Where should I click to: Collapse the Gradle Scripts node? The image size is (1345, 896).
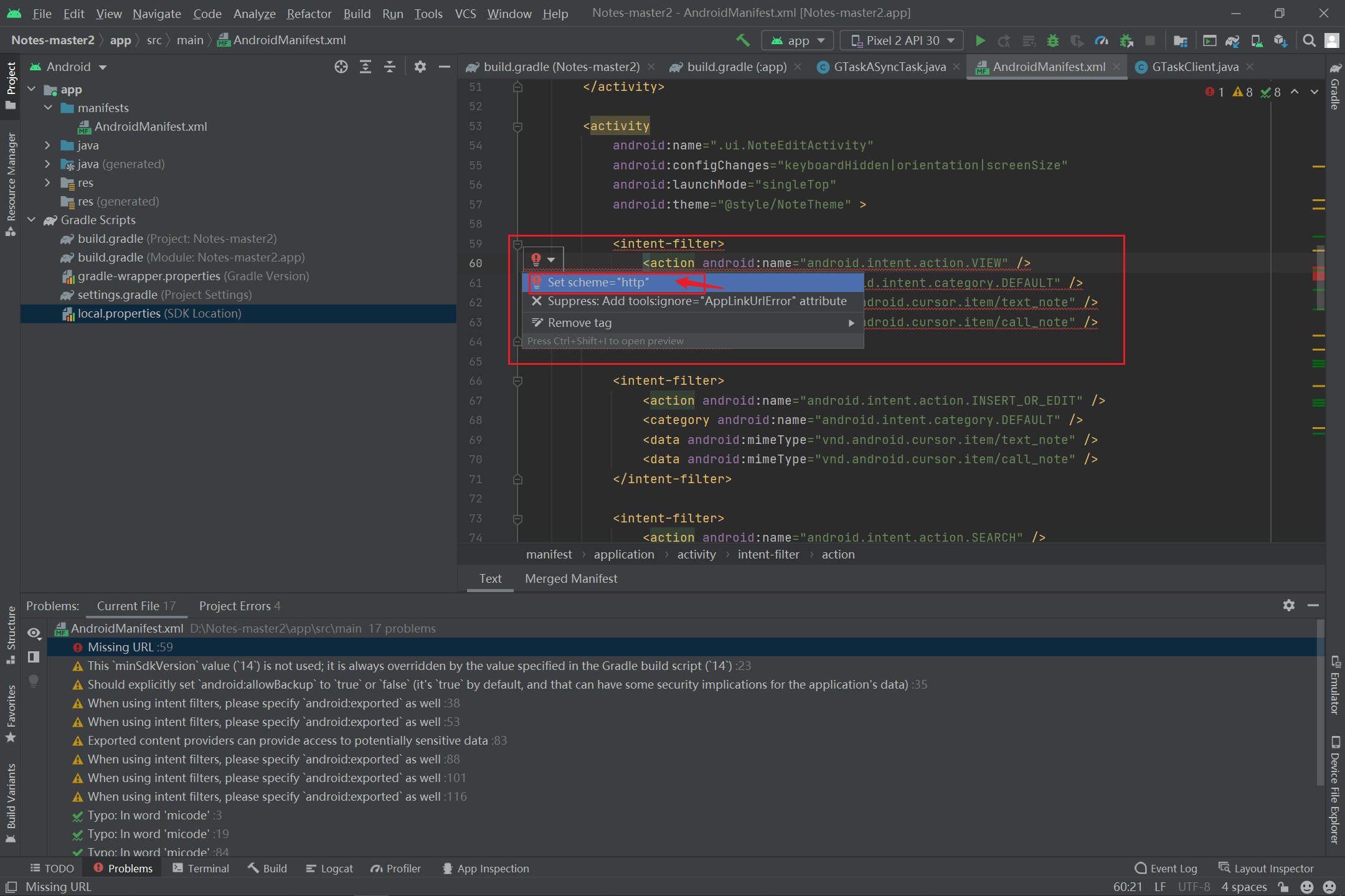[32, 220]
